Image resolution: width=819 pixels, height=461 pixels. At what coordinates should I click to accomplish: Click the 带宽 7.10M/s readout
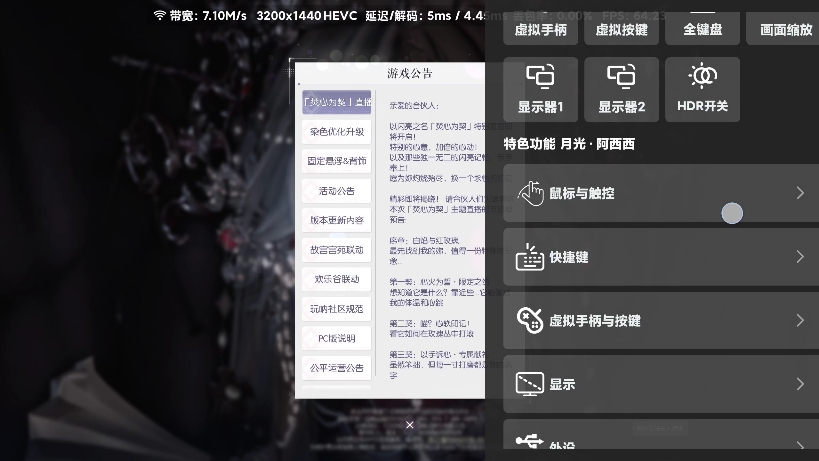pyautogui.click(x=208, y=16)
